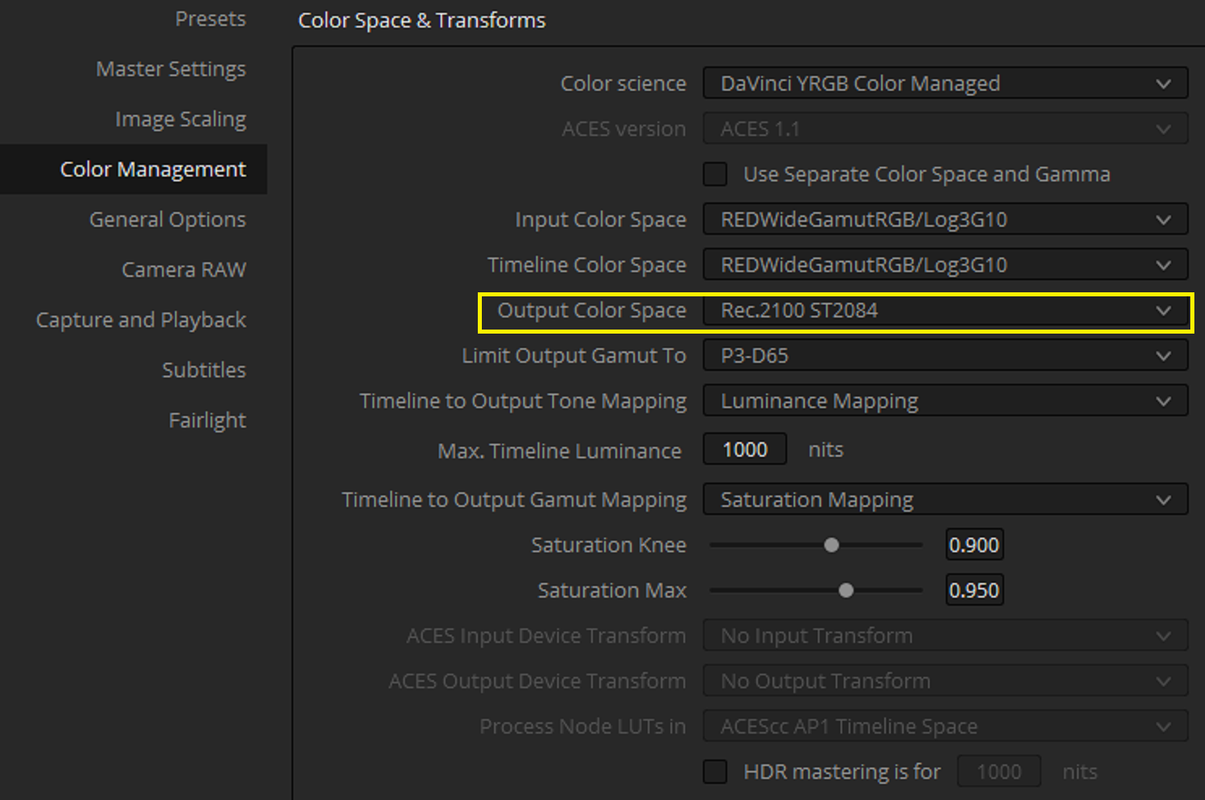Open Timeline to Output Tone Mapping dropdown

click(x=946, y=401)
